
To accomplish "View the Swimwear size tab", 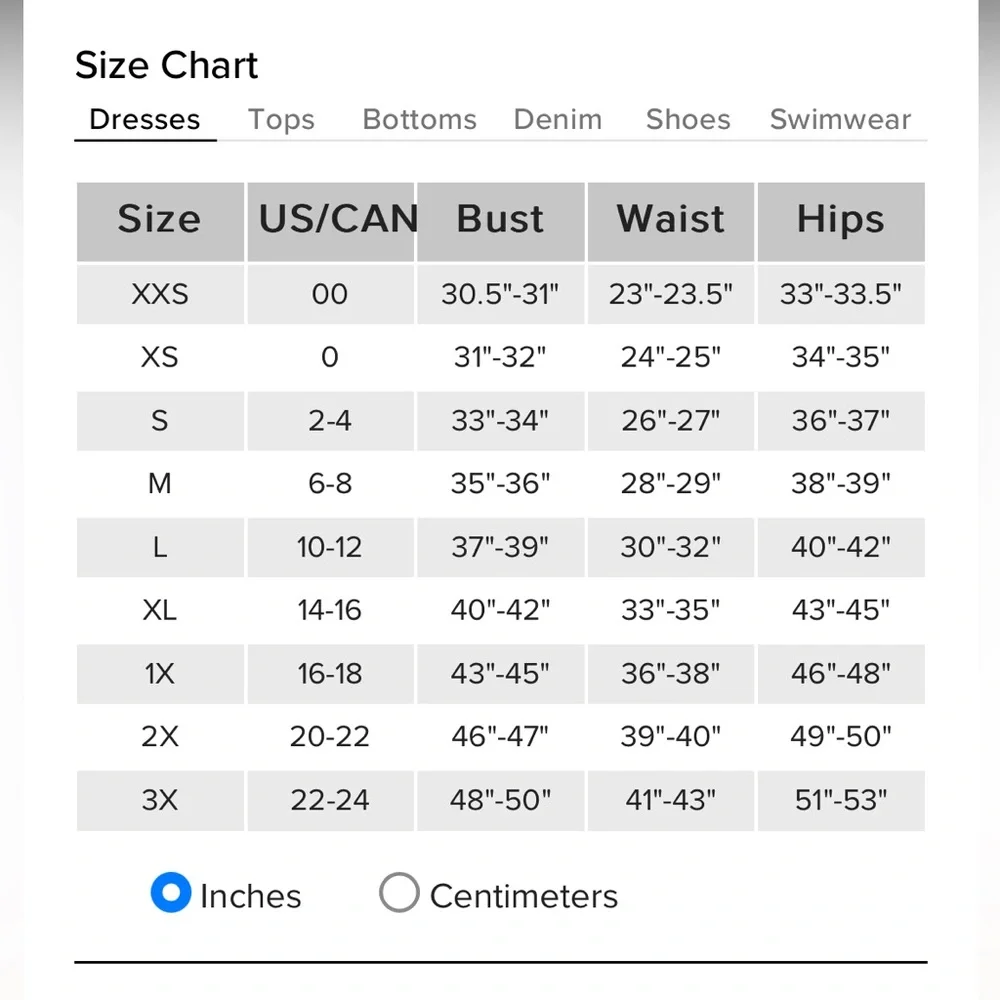I will [841, 119].
